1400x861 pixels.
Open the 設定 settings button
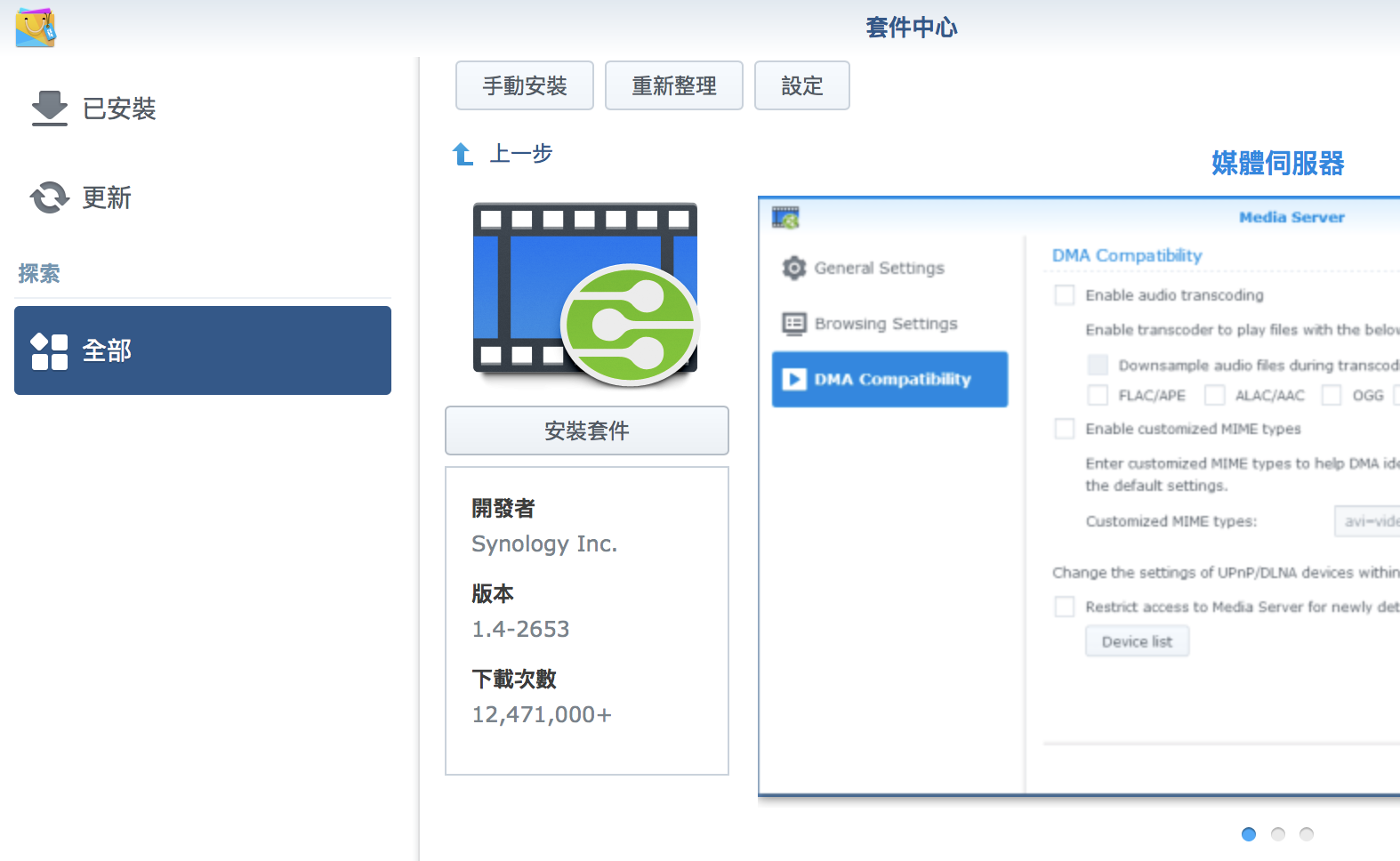pos(802,85)
